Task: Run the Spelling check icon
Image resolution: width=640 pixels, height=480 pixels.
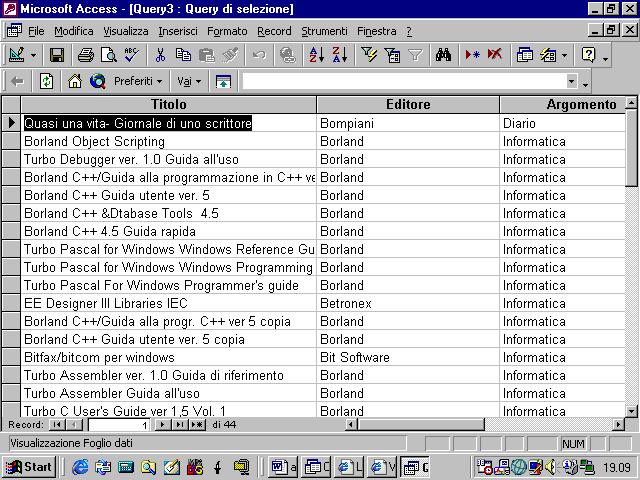Action: [x=131, y=55]
